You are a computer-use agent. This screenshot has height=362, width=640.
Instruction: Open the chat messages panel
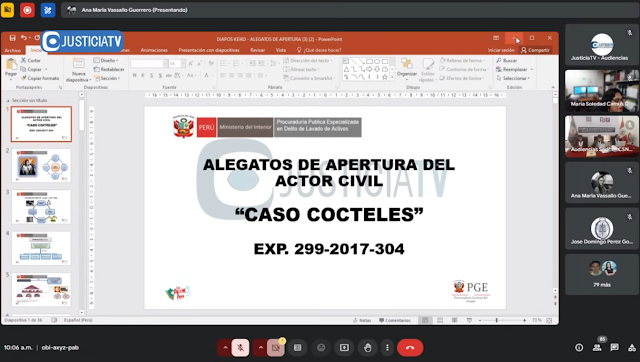[615, 348]
